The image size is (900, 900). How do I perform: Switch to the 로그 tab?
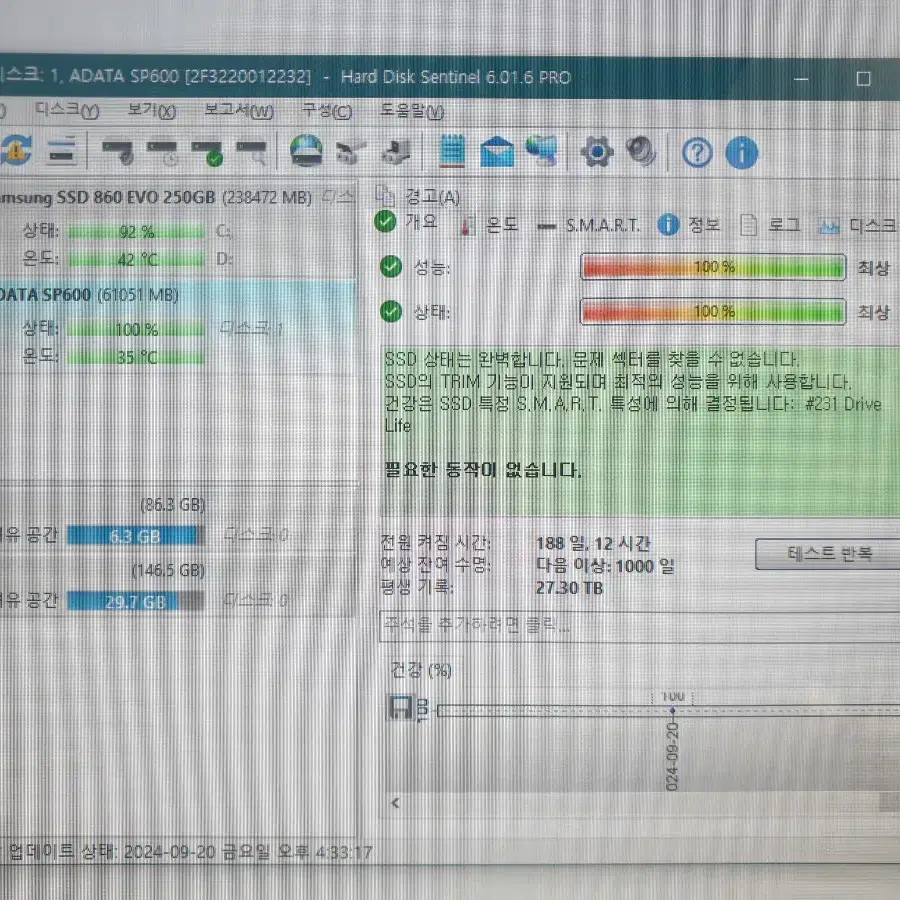(770, 225)
